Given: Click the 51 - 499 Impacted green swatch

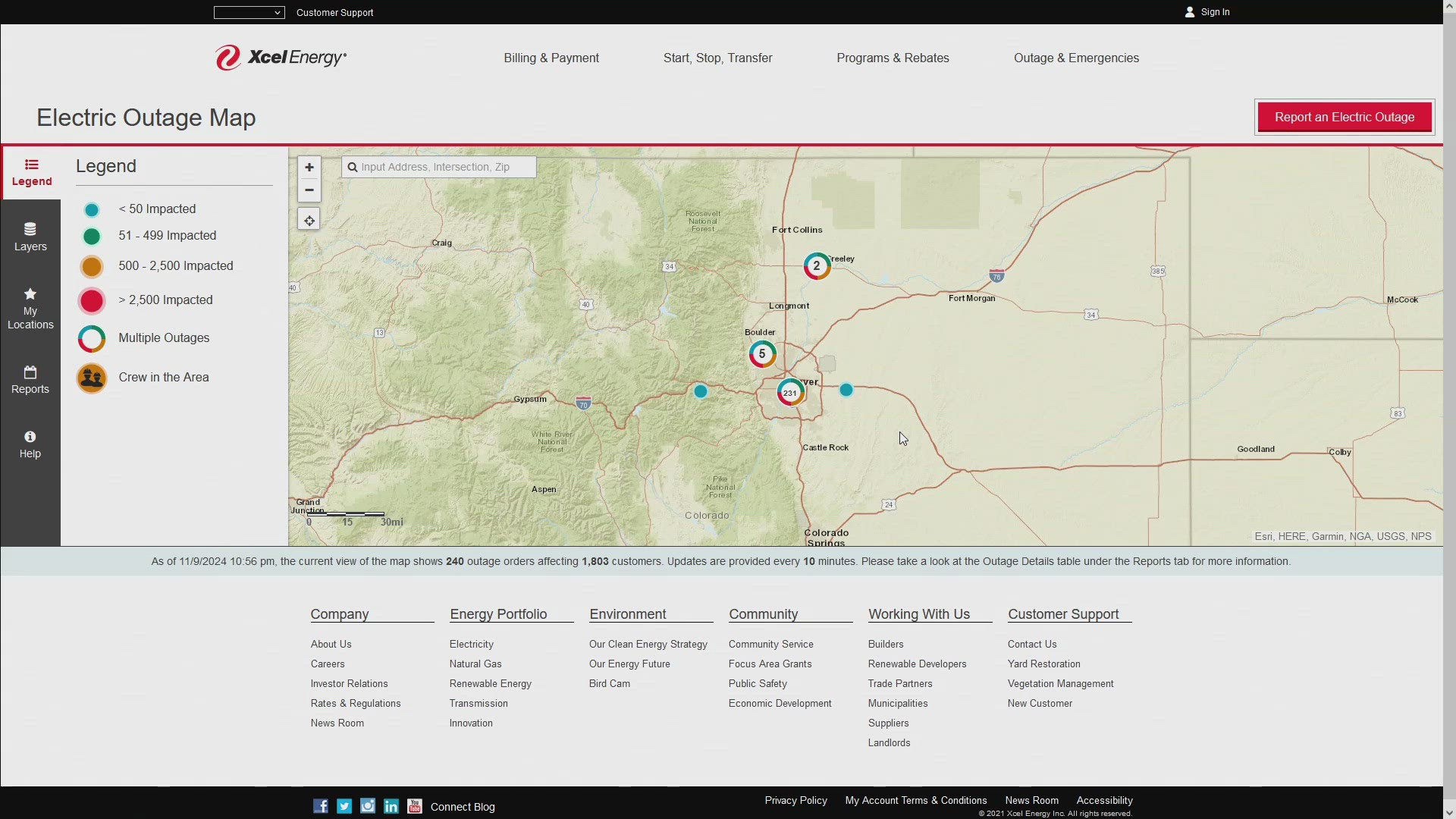Looking at the screenshot, I should [92, 237].
